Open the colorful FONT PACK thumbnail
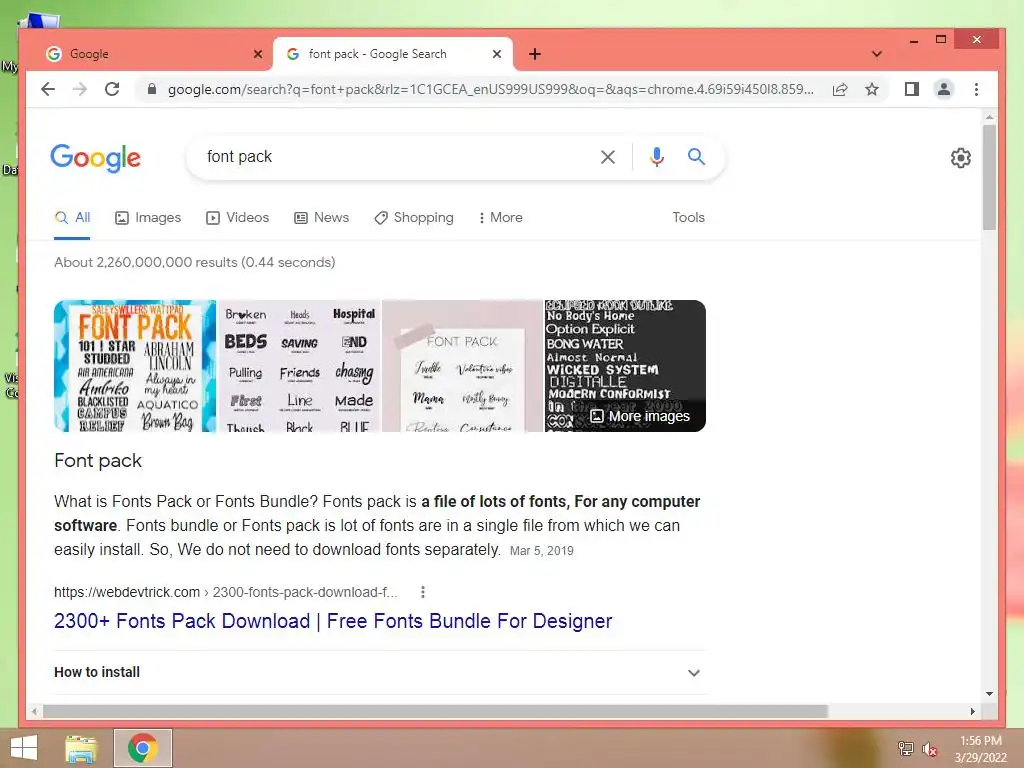Viewport: 1024px width, 768px height. click(x=135, y=366)
